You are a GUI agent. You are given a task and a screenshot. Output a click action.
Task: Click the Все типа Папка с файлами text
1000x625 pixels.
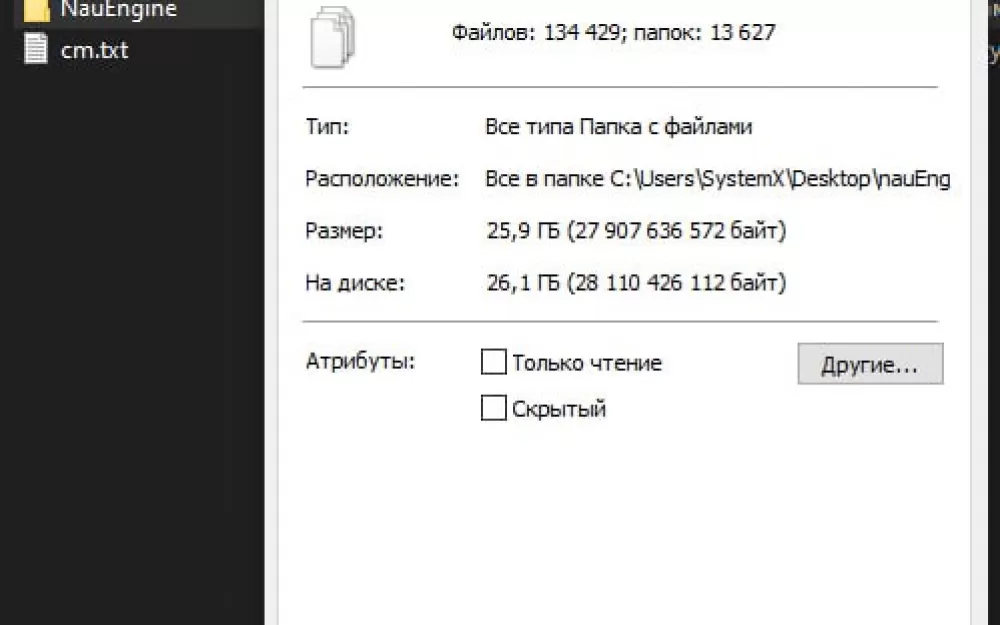[619, 126]
